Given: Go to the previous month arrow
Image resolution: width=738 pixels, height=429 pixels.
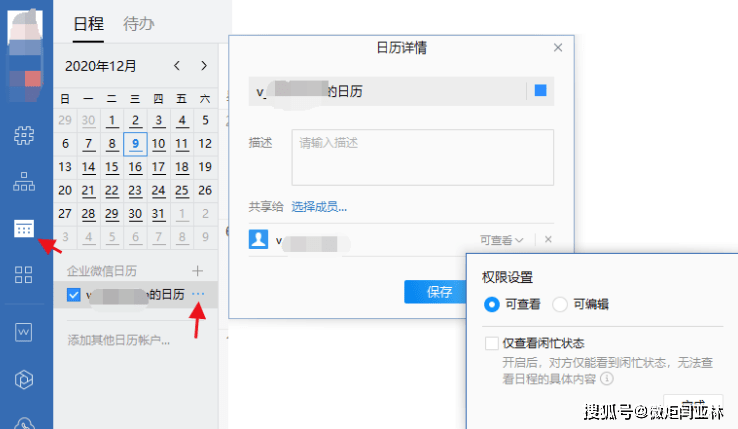Looking at the screenshot, I should (x=177, y=66).
